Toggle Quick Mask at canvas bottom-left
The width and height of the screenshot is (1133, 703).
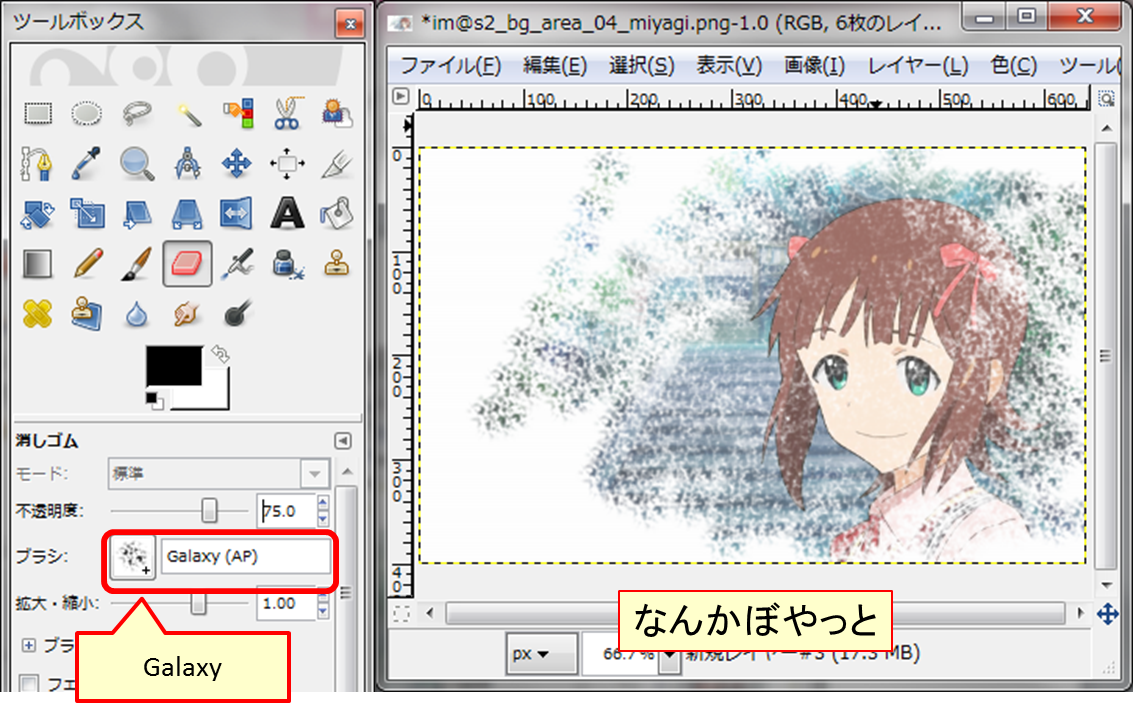[401, 614]
